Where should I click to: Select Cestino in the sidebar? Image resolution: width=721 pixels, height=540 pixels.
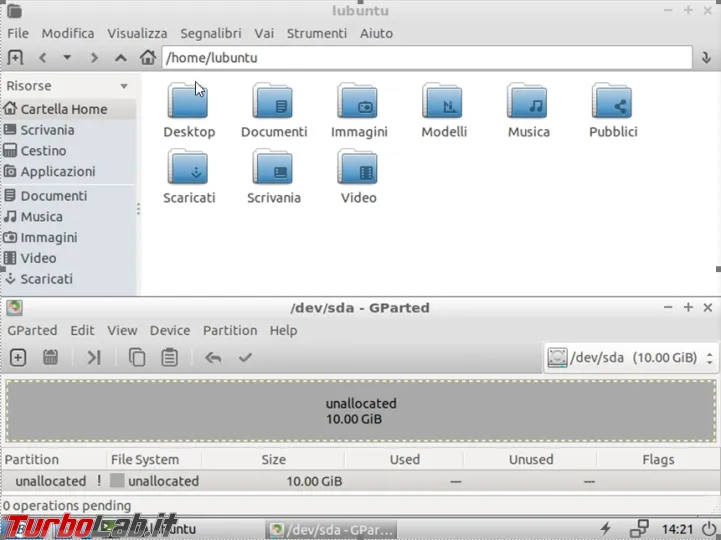coord(43,151)
